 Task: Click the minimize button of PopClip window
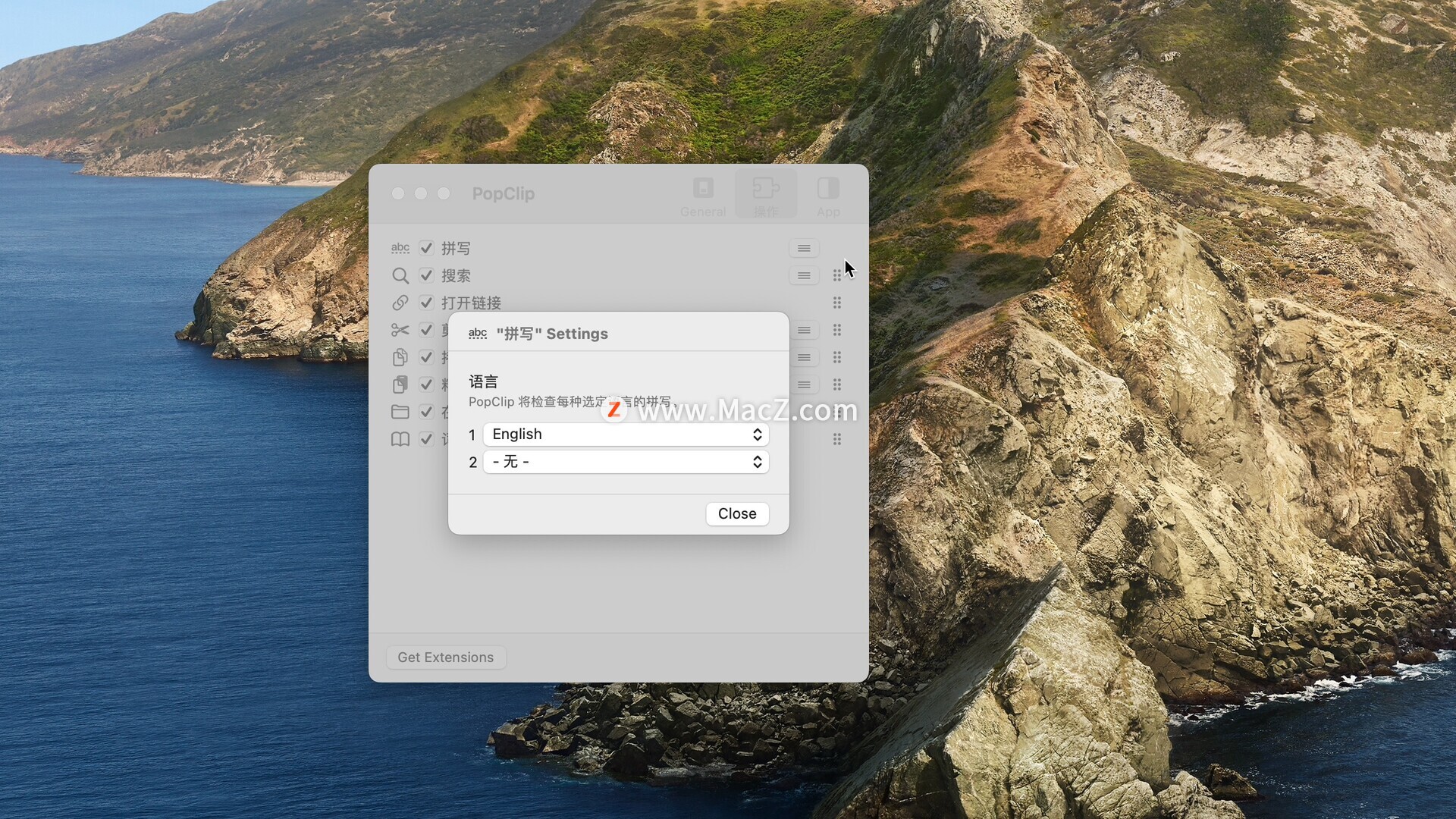421,193
